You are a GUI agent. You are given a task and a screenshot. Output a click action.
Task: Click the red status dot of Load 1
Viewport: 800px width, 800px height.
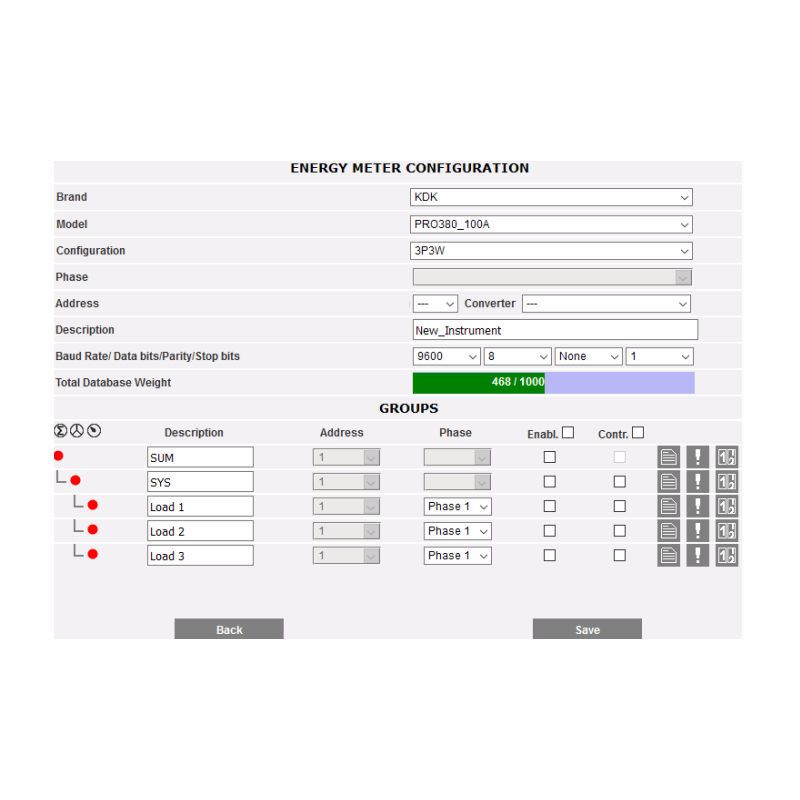pos(92,505)
